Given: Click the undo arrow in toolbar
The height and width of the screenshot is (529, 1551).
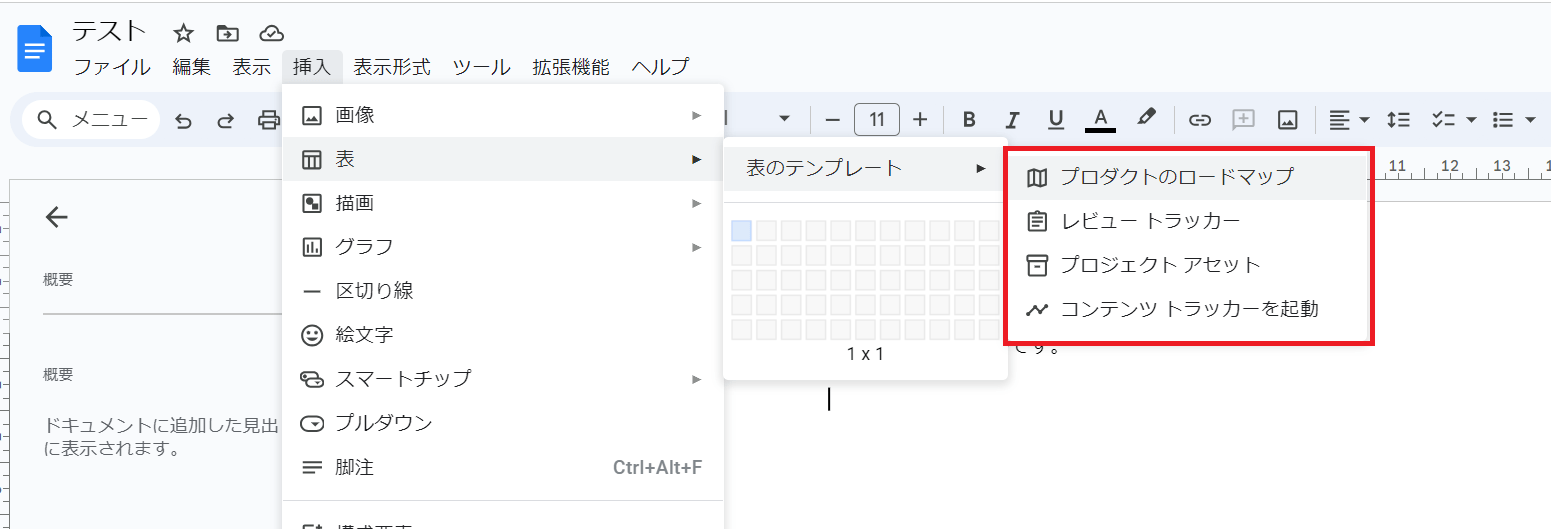Looking at the screenshot, I should (183, 121).
